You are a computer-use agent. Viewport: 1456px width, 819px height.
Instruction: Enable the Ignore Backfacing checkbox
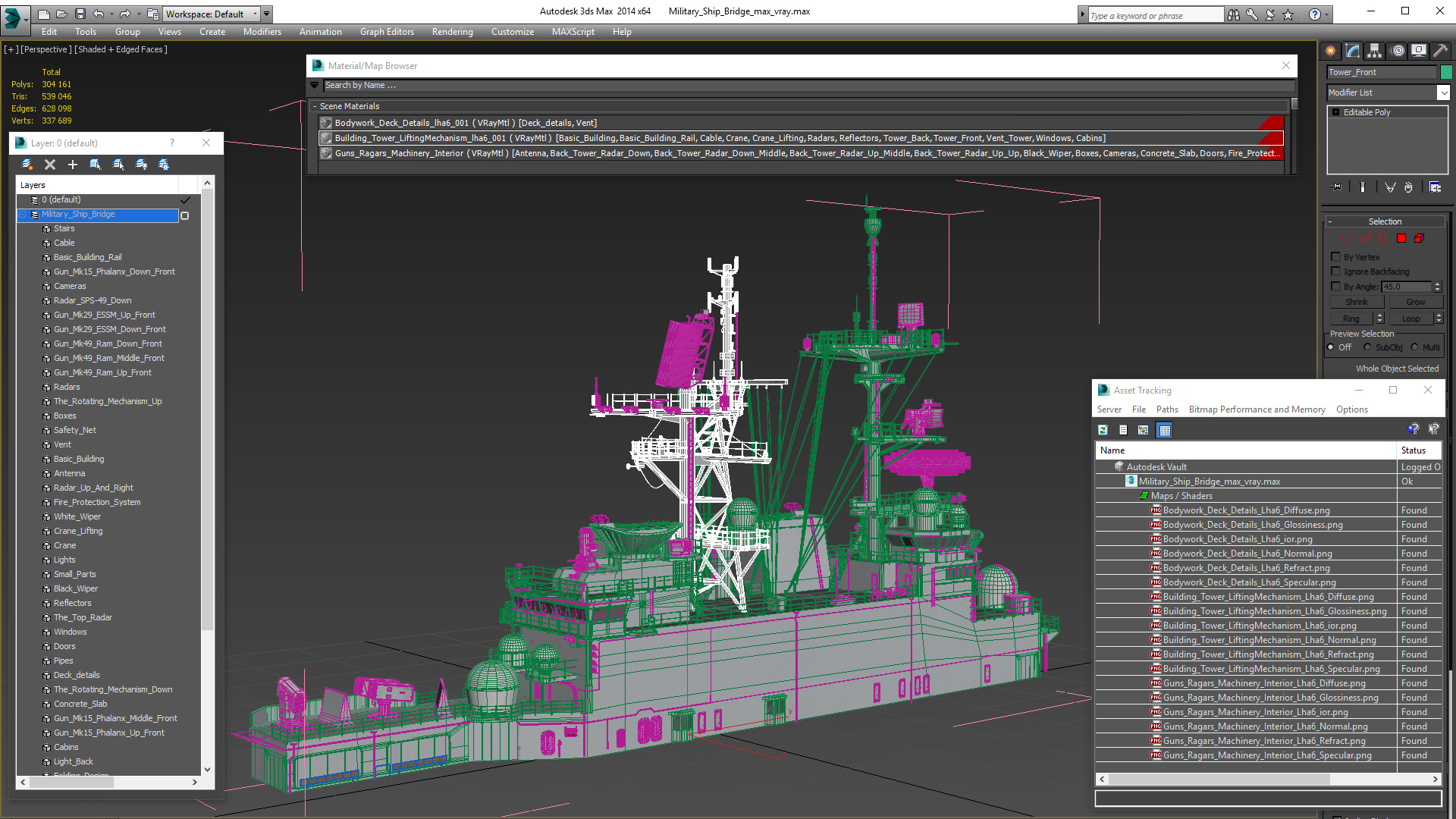pyautogui.click(x=1336, y=271)
